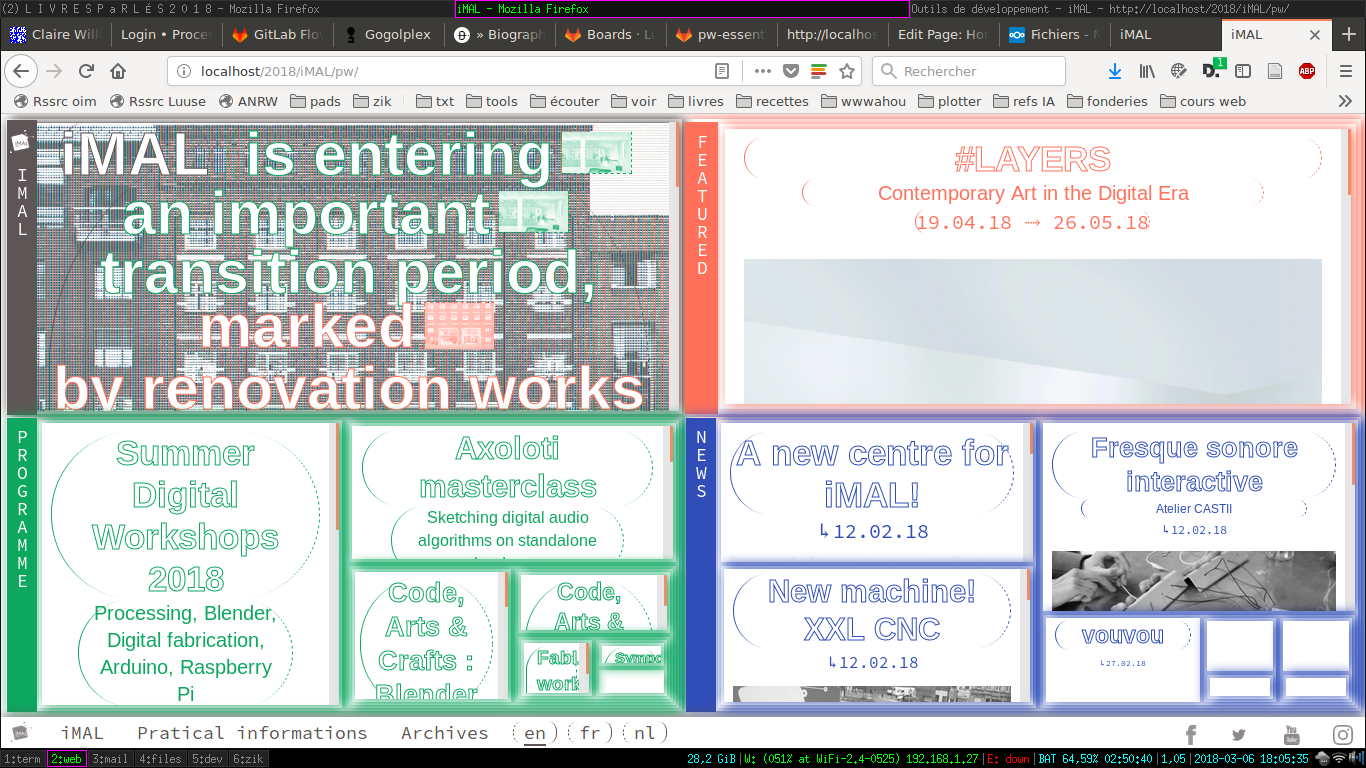Toggle reader view in the address bar
The width and height of the screenshot is (1366, 768).
(722, 71)
